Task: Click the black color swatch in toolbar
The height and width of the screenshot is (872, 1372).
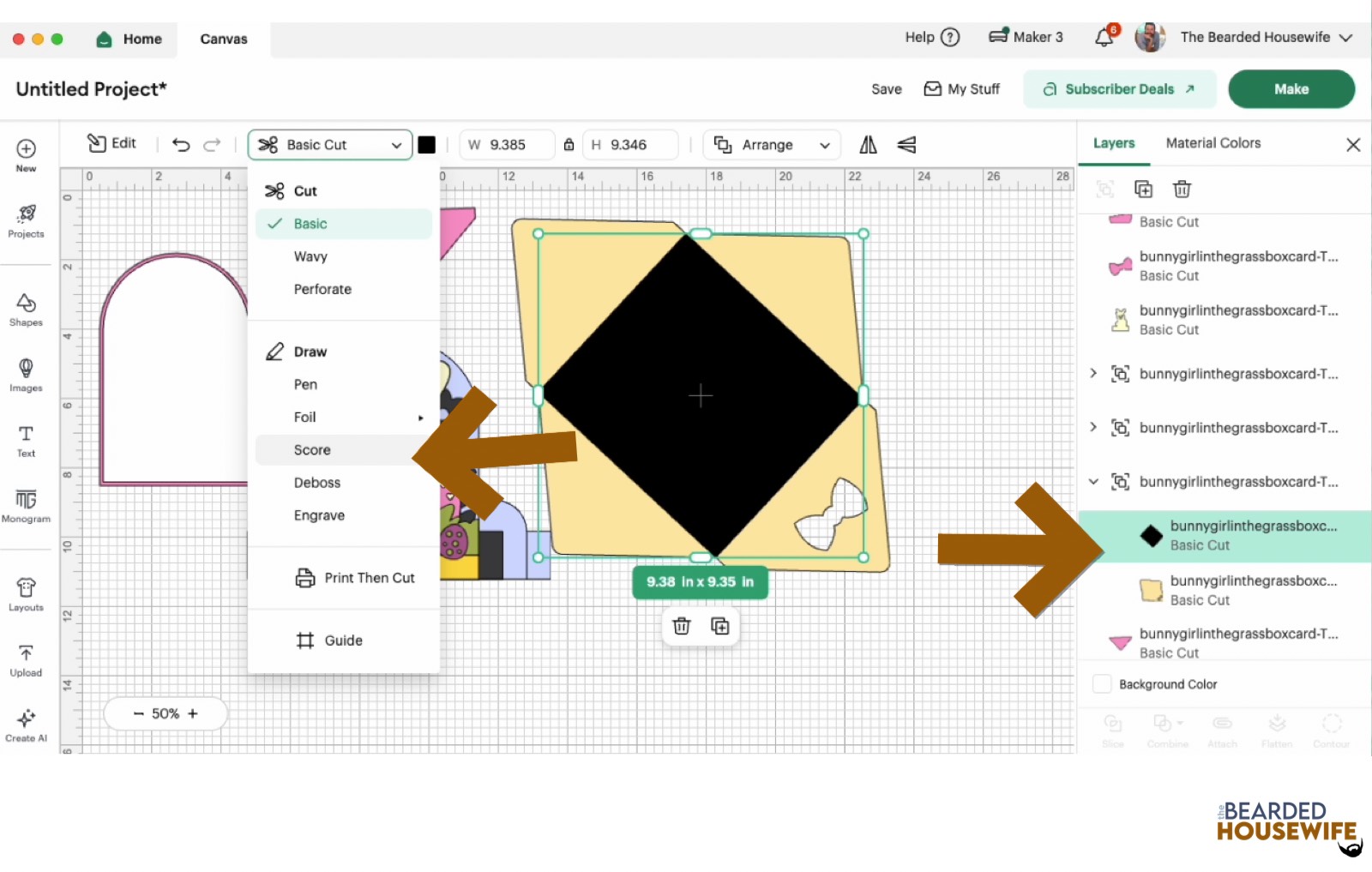Action: coord(426,145)
